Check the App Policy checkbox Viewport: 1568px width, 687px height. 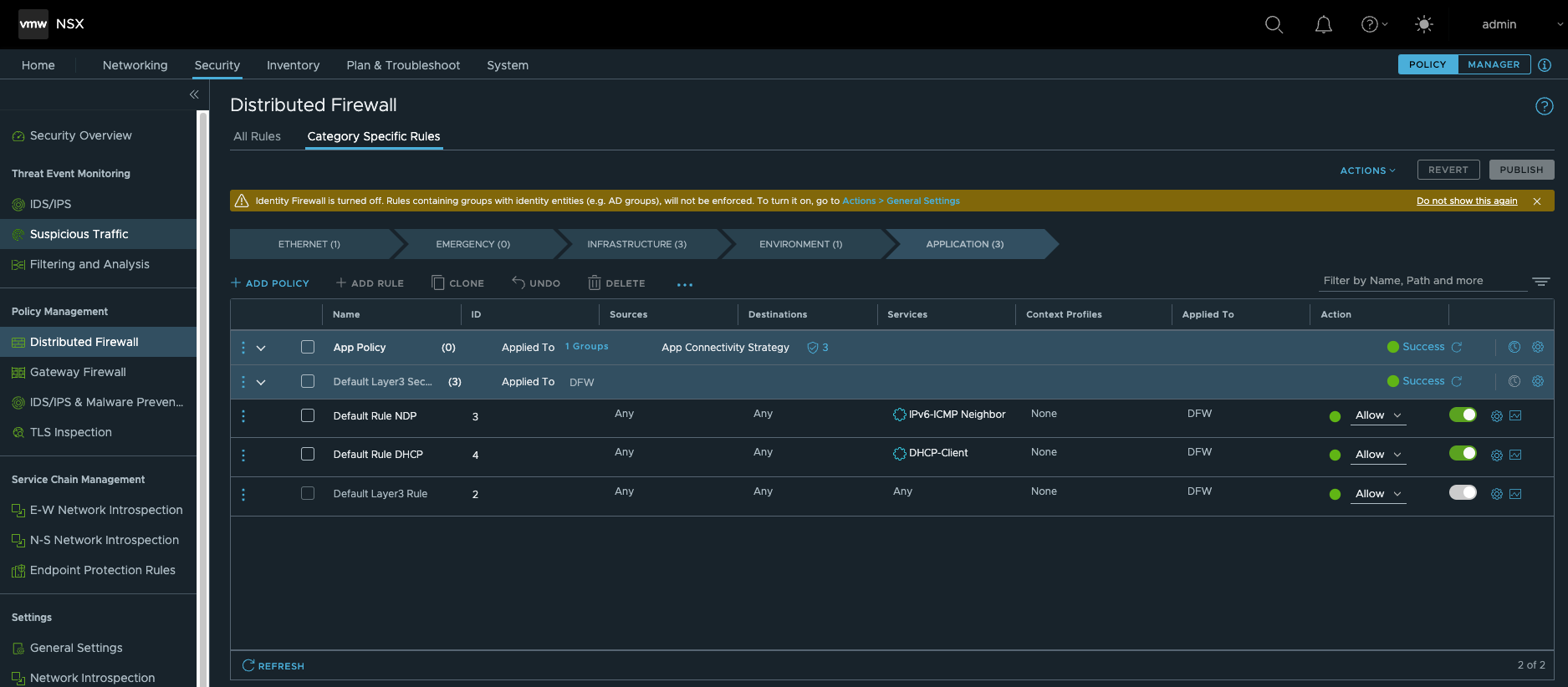click(x=308, y=347)
